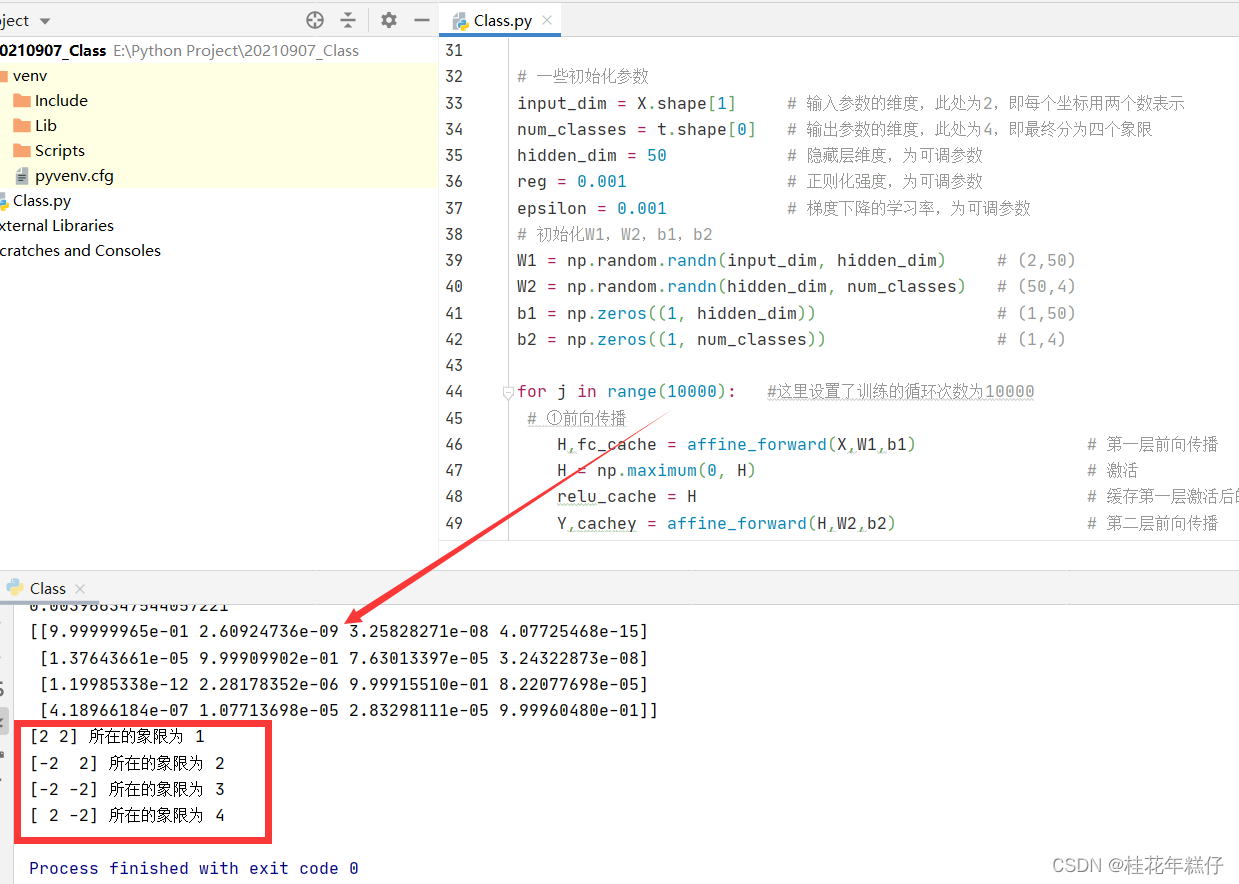Screen dimensions: 1239x884
Task: Click console output line for [2 2]
Action: tap(117, 737)
